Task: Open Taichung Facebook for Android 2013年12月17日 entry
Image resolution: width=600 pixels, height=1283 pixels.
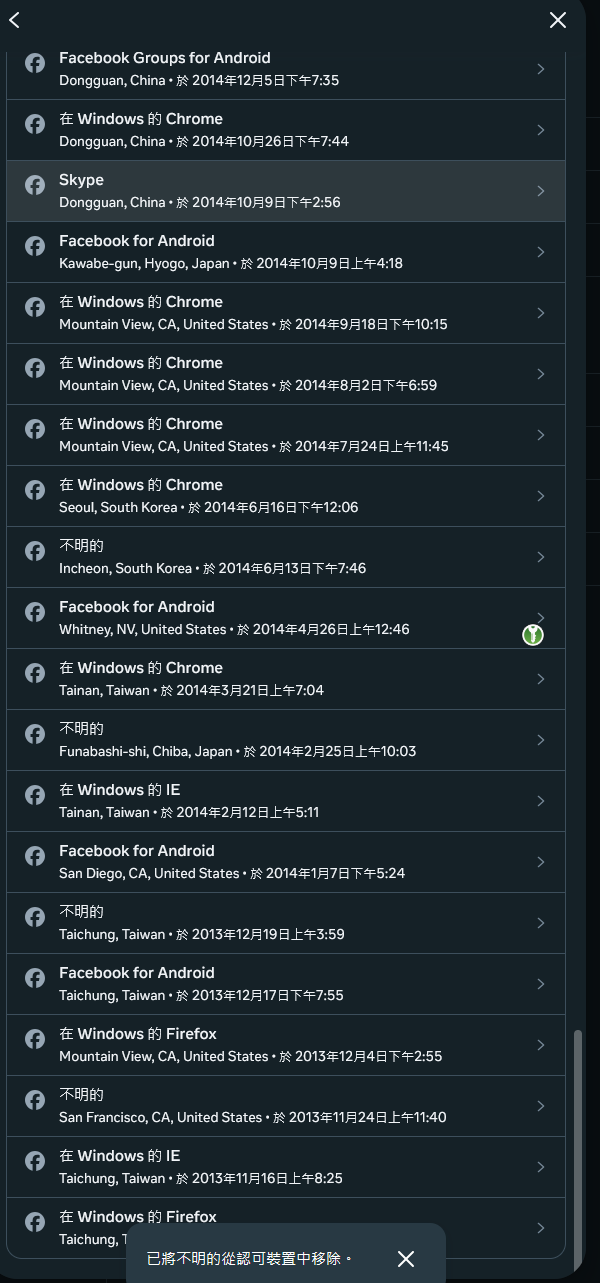Action: click(286, 984)
